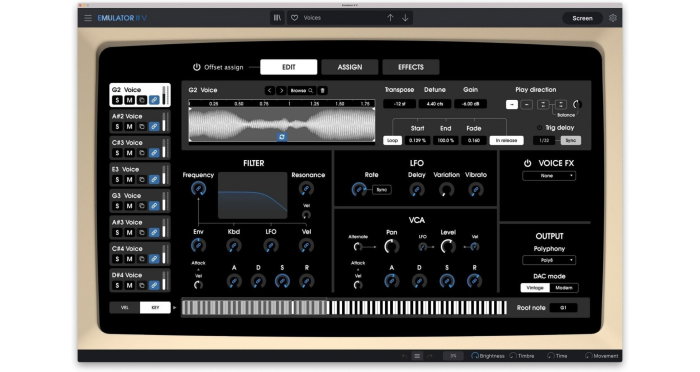
Task: Go to next sample with right chevron
Action: click(x=281, y=90)
